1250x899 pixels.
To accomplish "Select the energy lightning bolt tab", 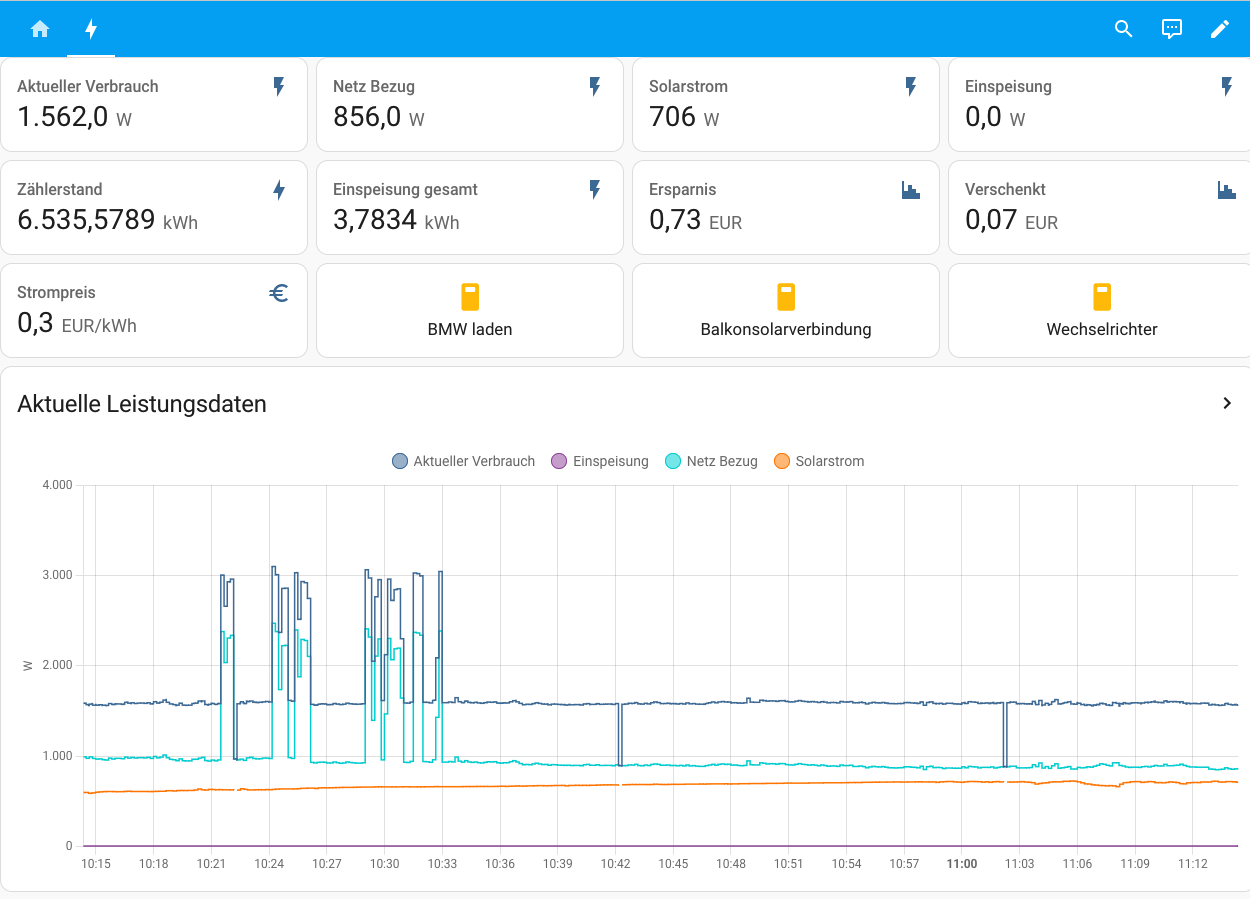I will click(91, 29).
